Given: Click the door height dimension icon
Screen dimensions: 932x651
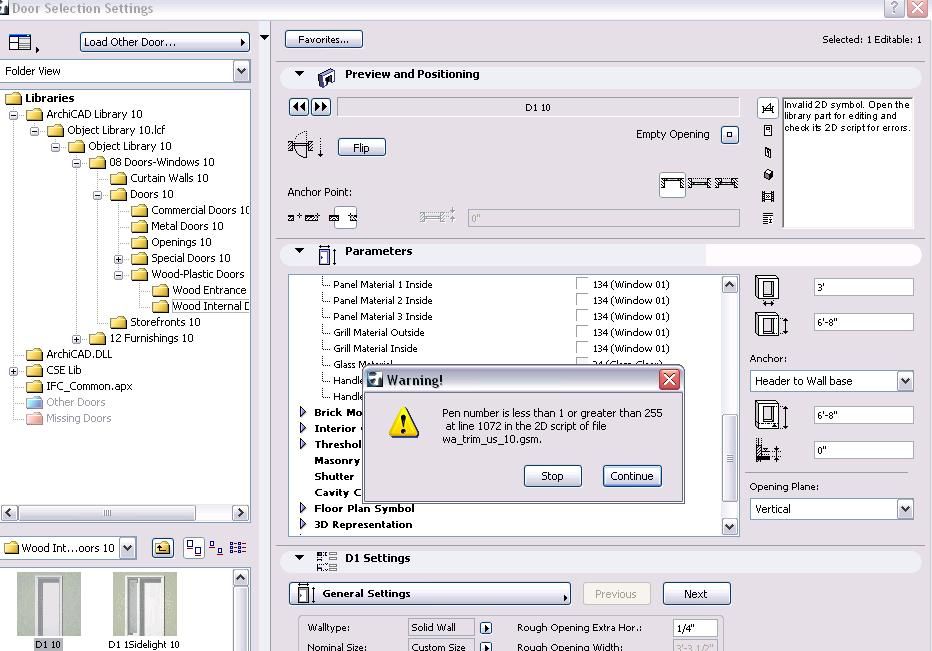Looking at the screenshot, I should [x=770, y=325].
